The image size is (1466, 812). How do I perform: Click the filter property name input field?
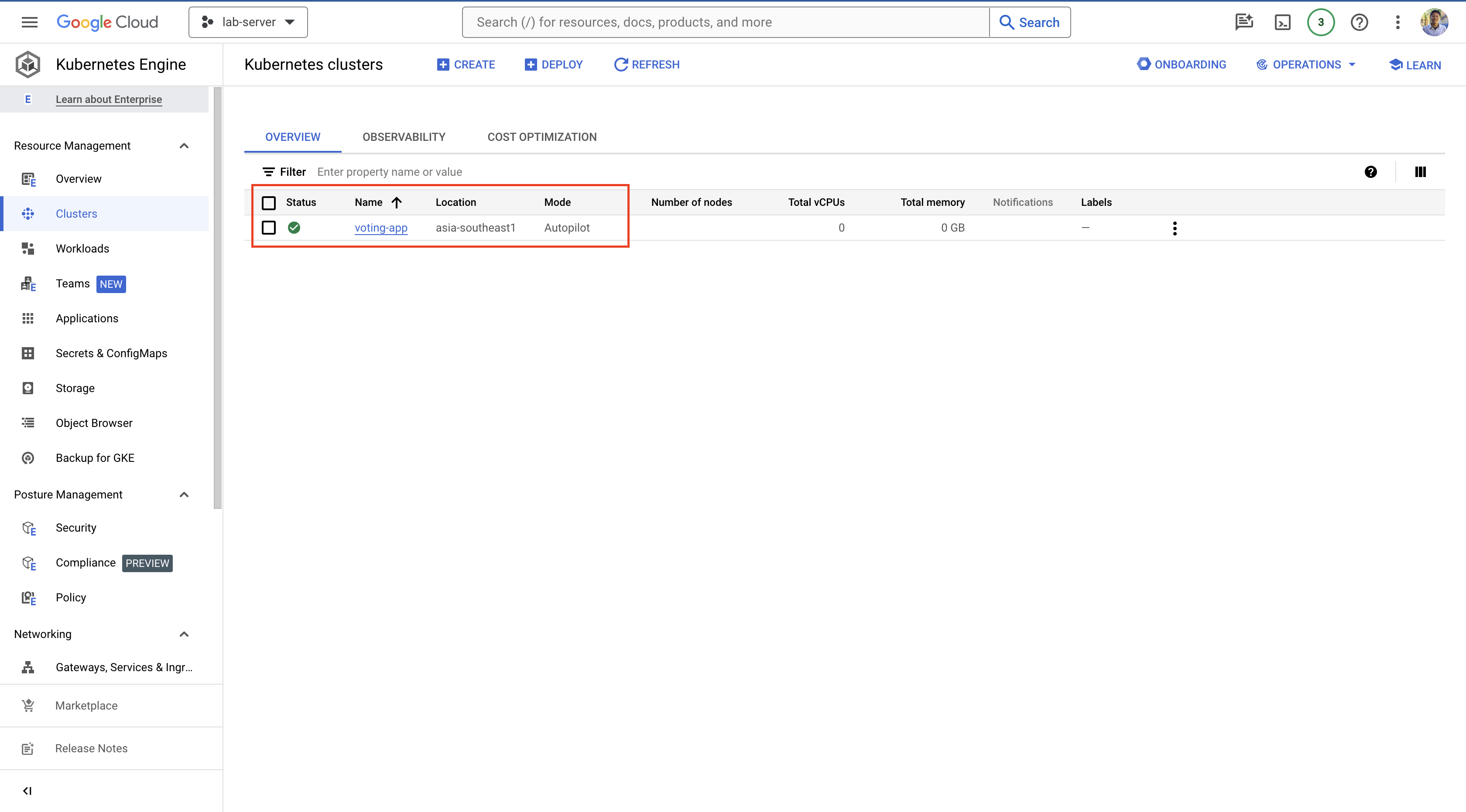(389, 171)
